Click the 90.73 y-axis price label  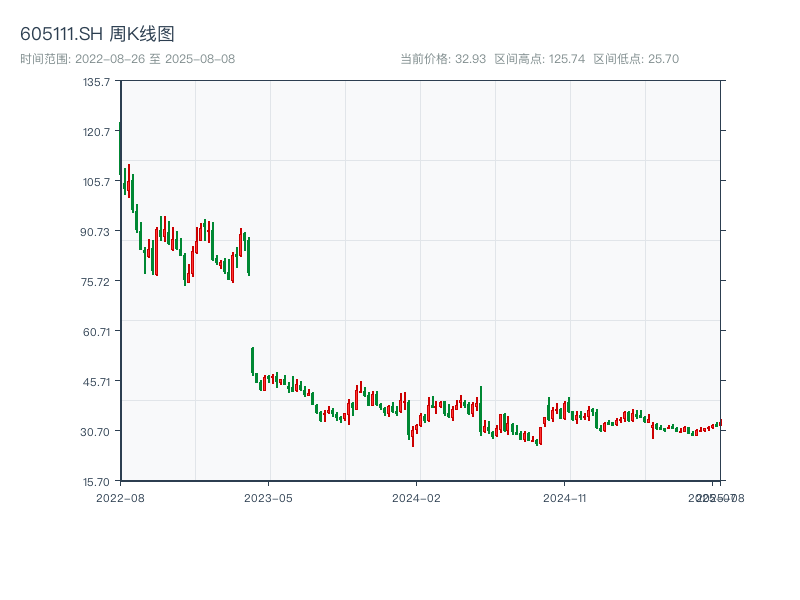96,231
